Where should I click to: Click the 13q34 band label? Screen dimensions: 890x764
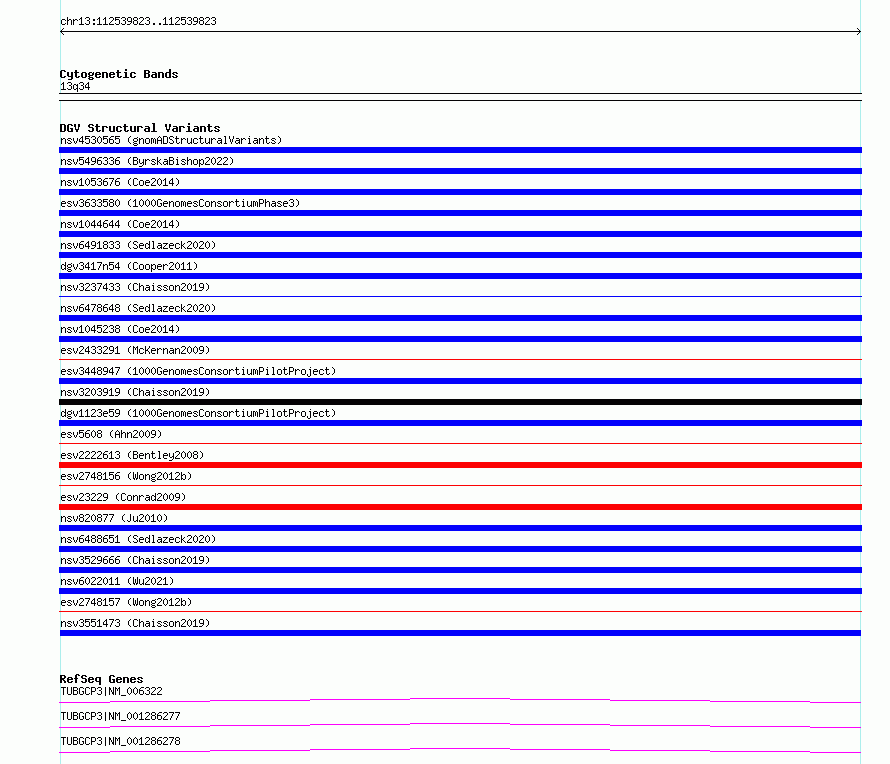tap(75, 86)
